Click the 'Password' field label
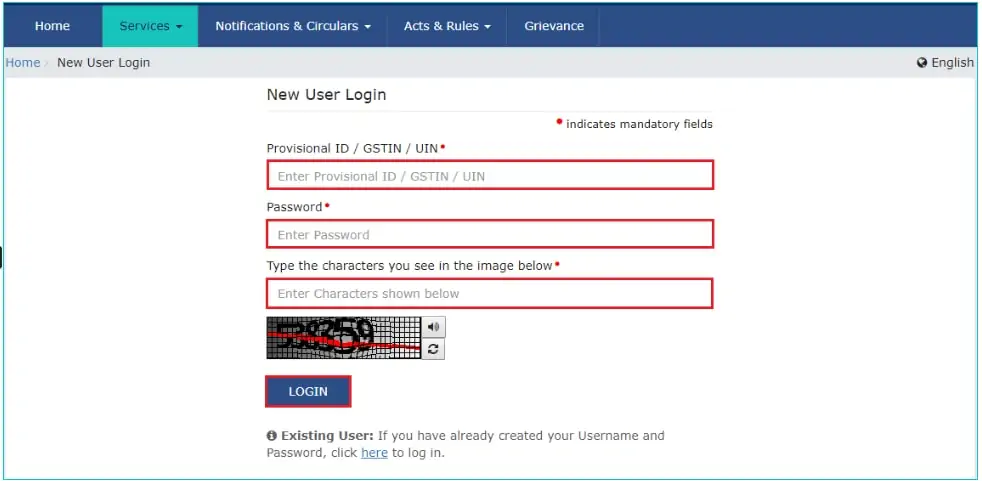This screenshot has width=982, height=481. tap(294, 207)
